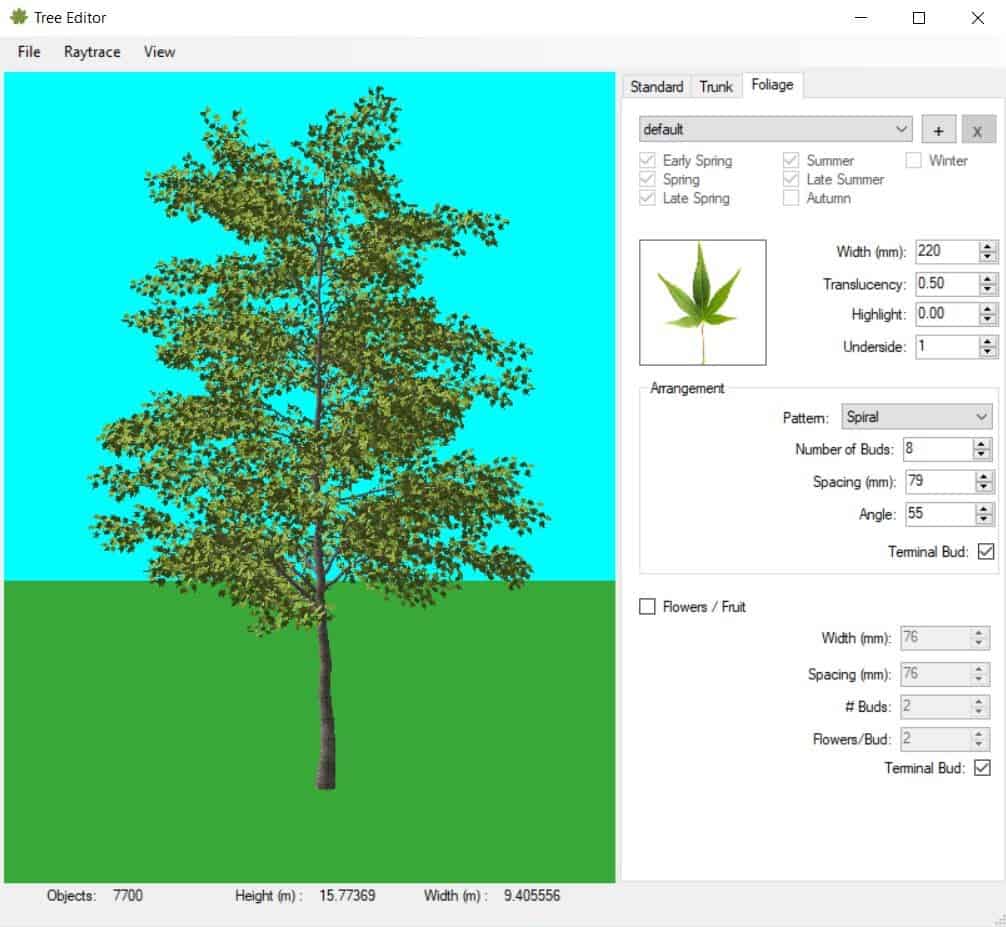Image resolution: width=1006 pixels, height=927 pixels.
Task: Open the Pattern dropdown showing Spiral
Action: tap(917, 417)
